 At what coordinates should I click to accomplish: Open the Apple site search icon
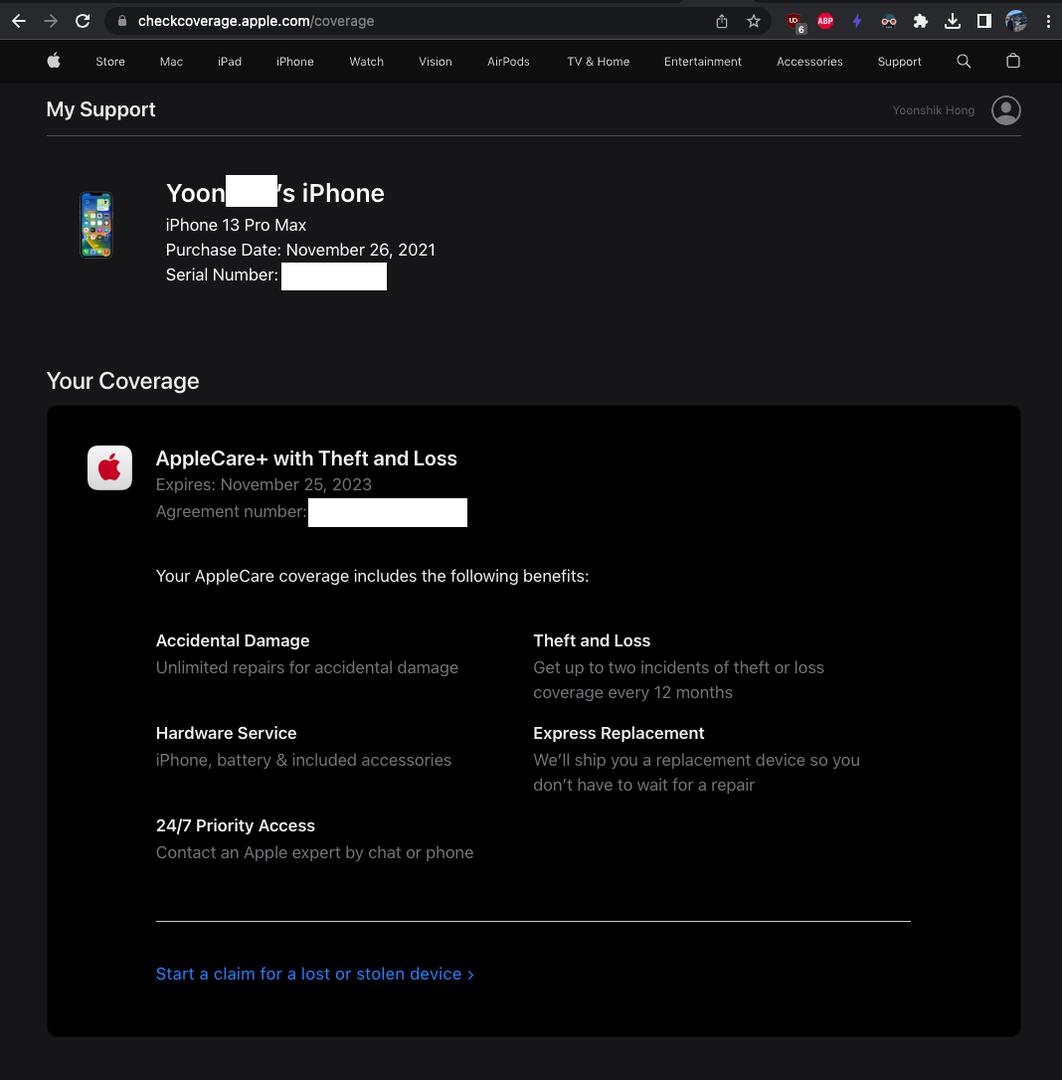tap(964, 61)
